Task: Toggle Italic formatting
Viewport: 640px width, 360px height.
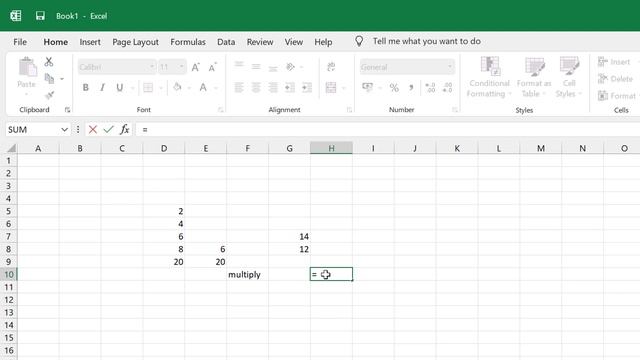Action: coord(102,87)
